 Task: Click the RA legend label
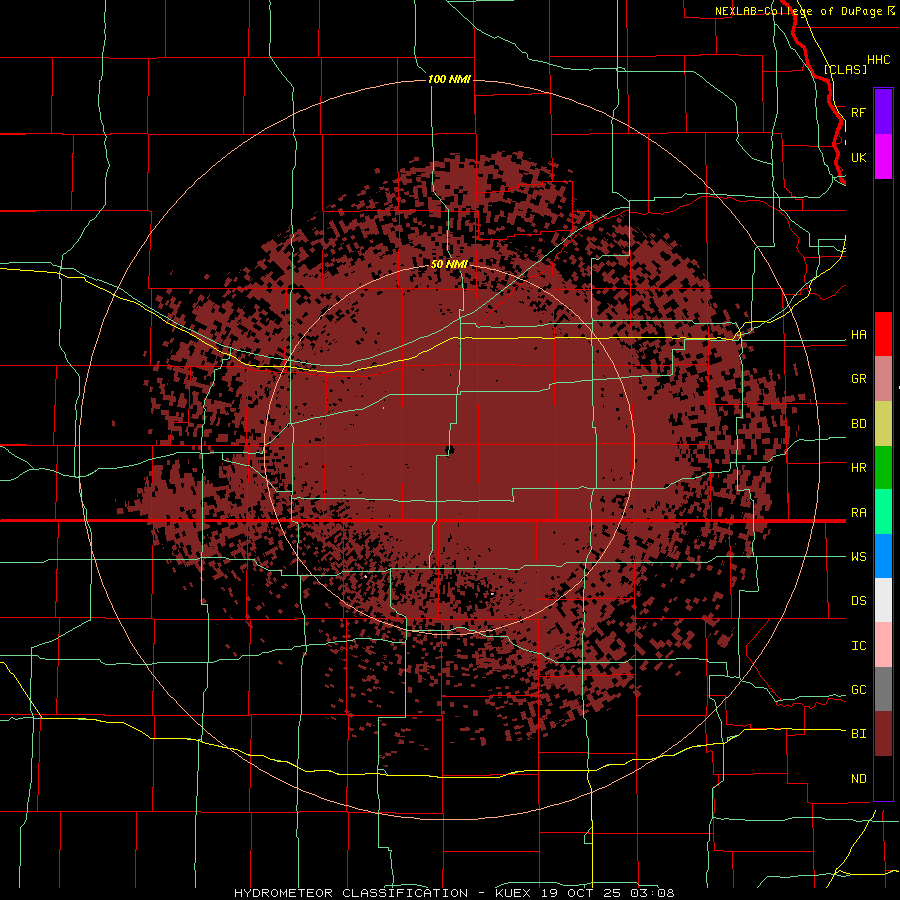click(x=858, y=513)
